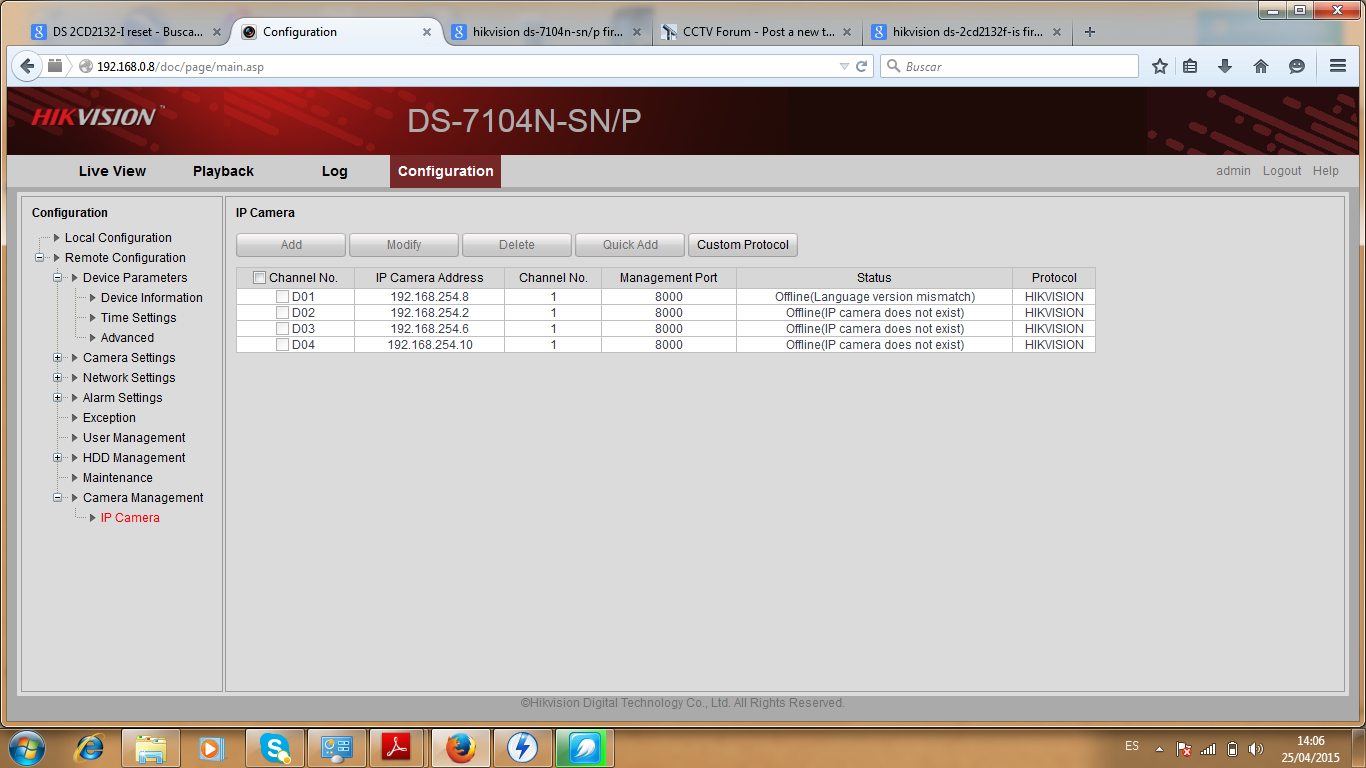Expand the Alarm Settings tree node
The height and width of the screenshot is (768, 1366).
[58, 398]
